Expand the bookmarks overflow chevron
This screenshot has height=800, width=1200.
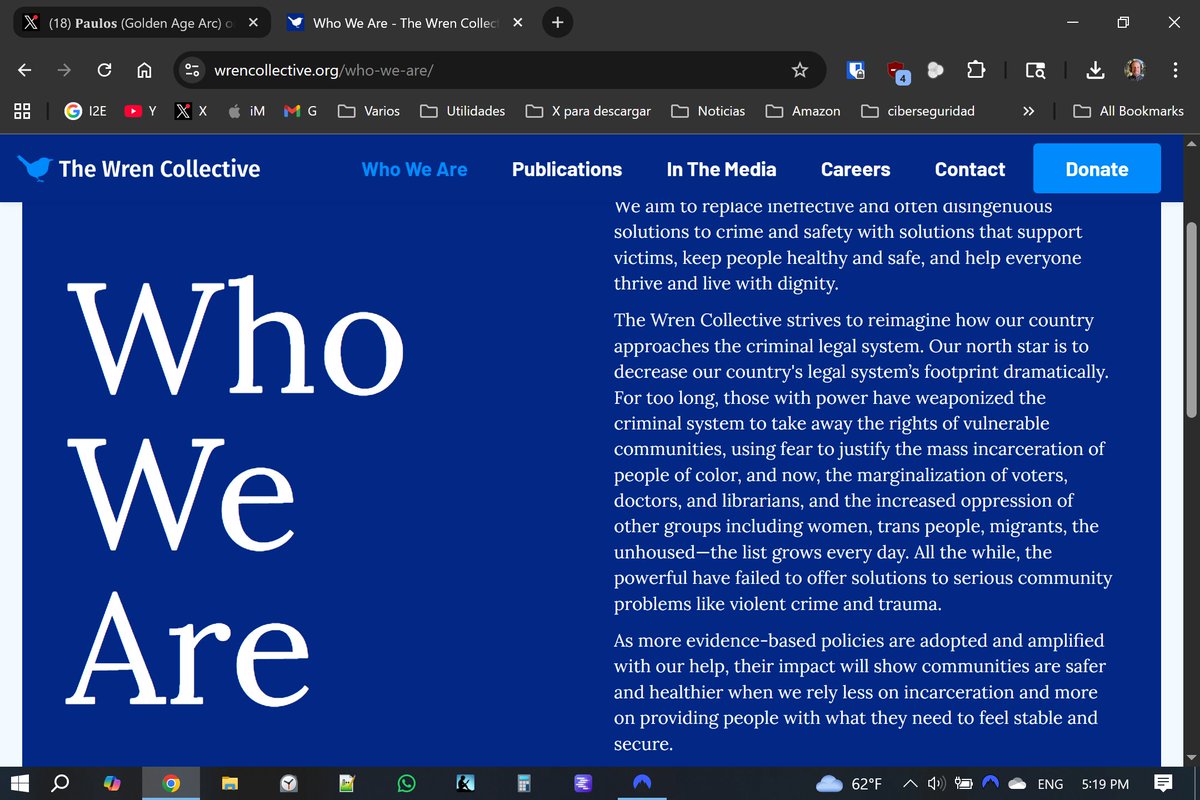(1029, 111)
